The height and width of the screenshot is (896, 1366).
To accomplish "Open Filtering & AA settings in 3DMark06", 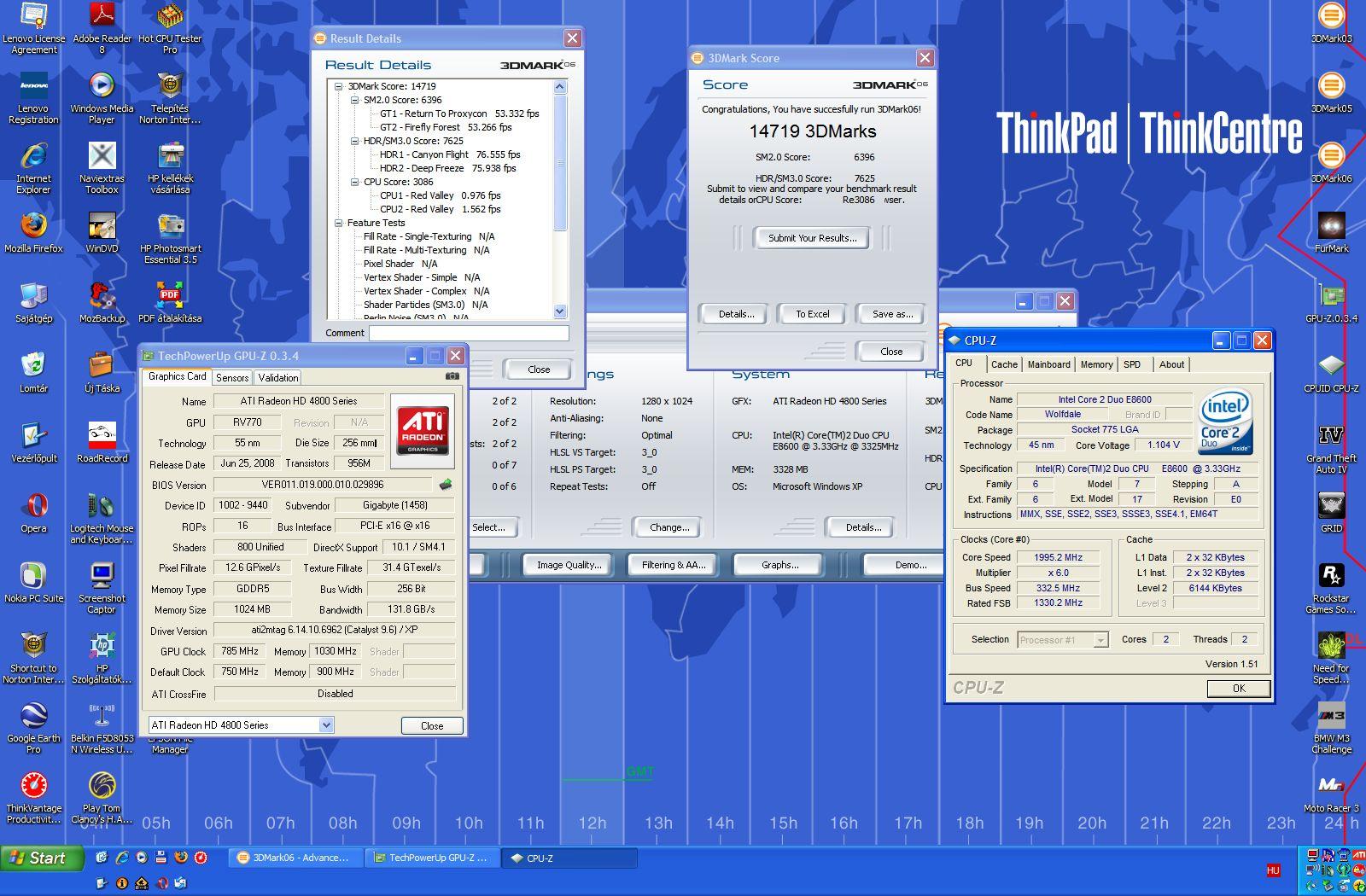I will (x=674, y=565).
